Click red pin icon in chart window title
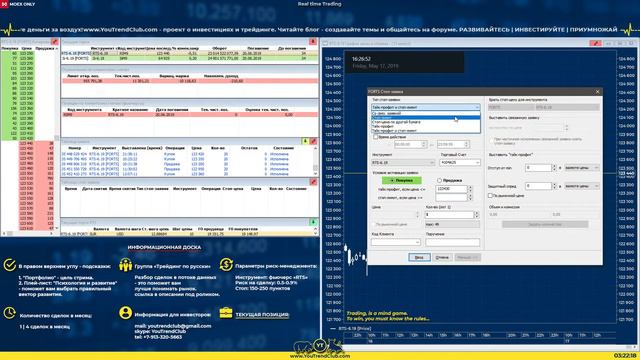The width and height of the screenshot is (640, 360). (x=595, y=43)
